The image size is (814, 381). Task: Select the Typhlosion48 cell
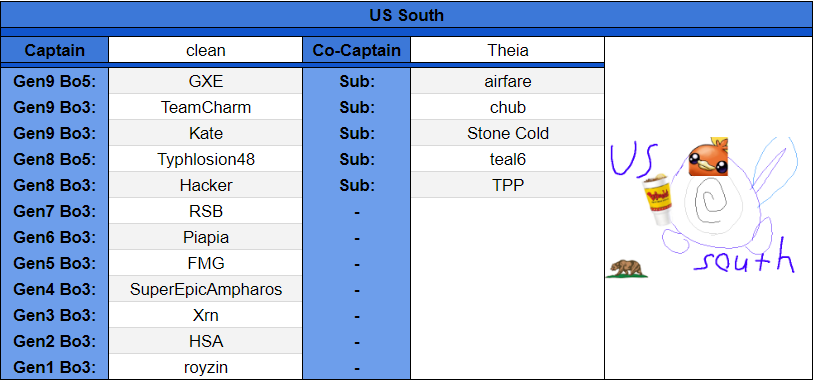(206, 159)
